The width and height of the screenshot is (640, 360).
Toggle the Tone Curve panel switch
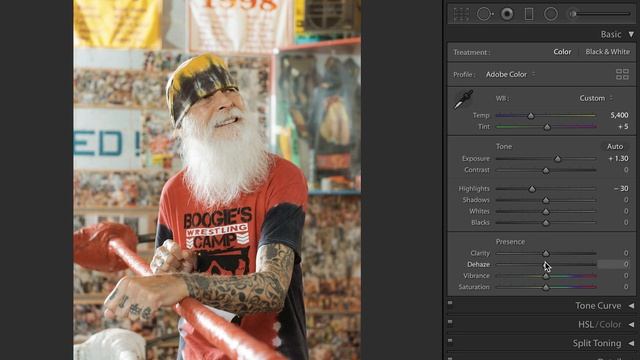(450, 303)
